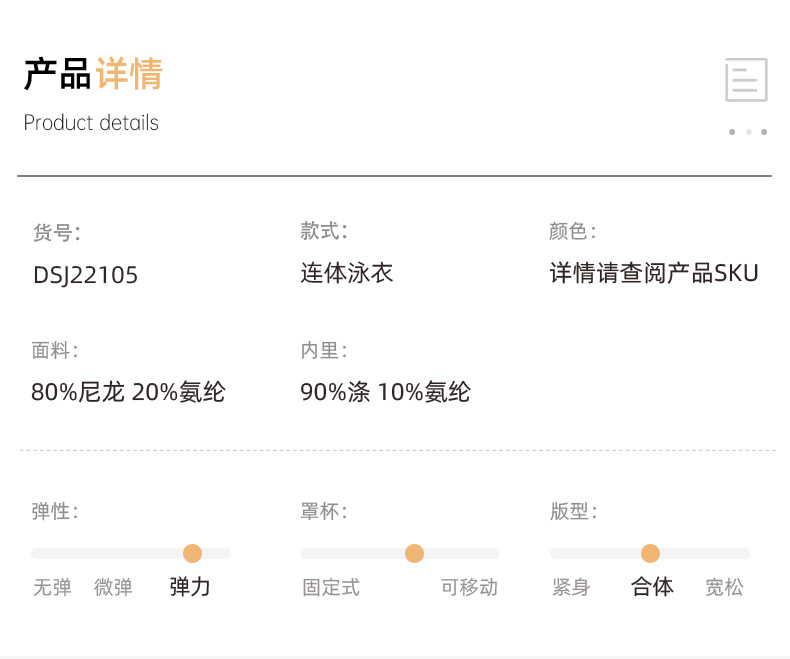Choose the 弹力 elasticity label
790x659 pixels.
click(x=190, y=587)
